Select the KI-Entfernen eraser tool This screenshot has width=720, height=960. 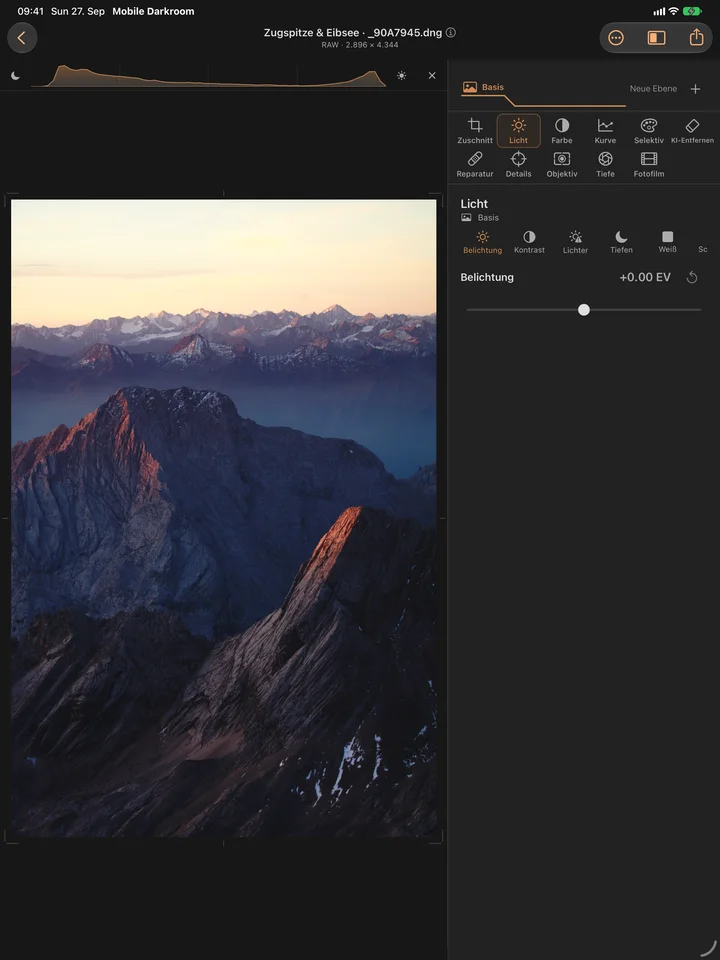click(692, 131)
